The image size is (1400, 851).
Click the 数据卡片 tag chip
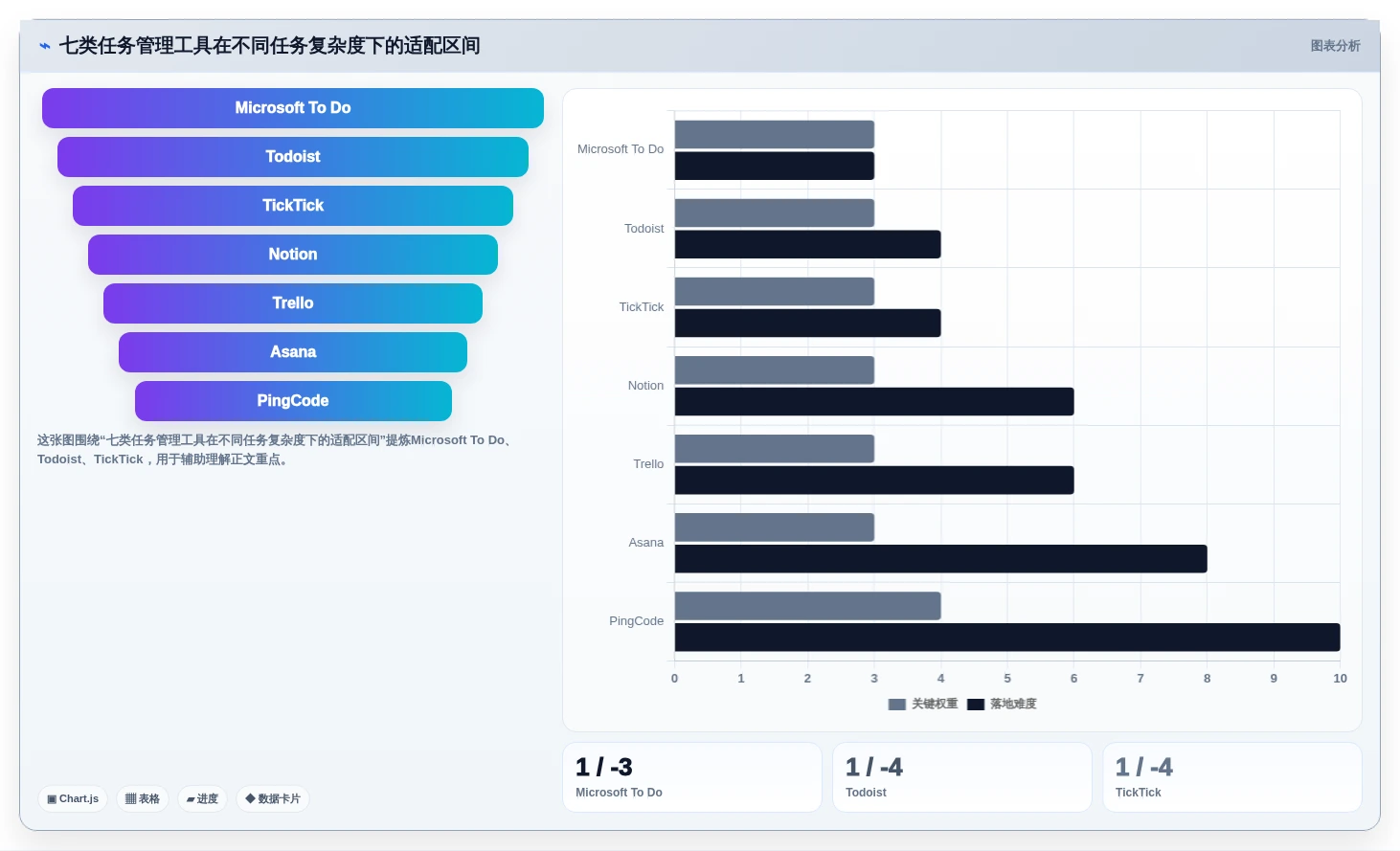coord(273,798)
